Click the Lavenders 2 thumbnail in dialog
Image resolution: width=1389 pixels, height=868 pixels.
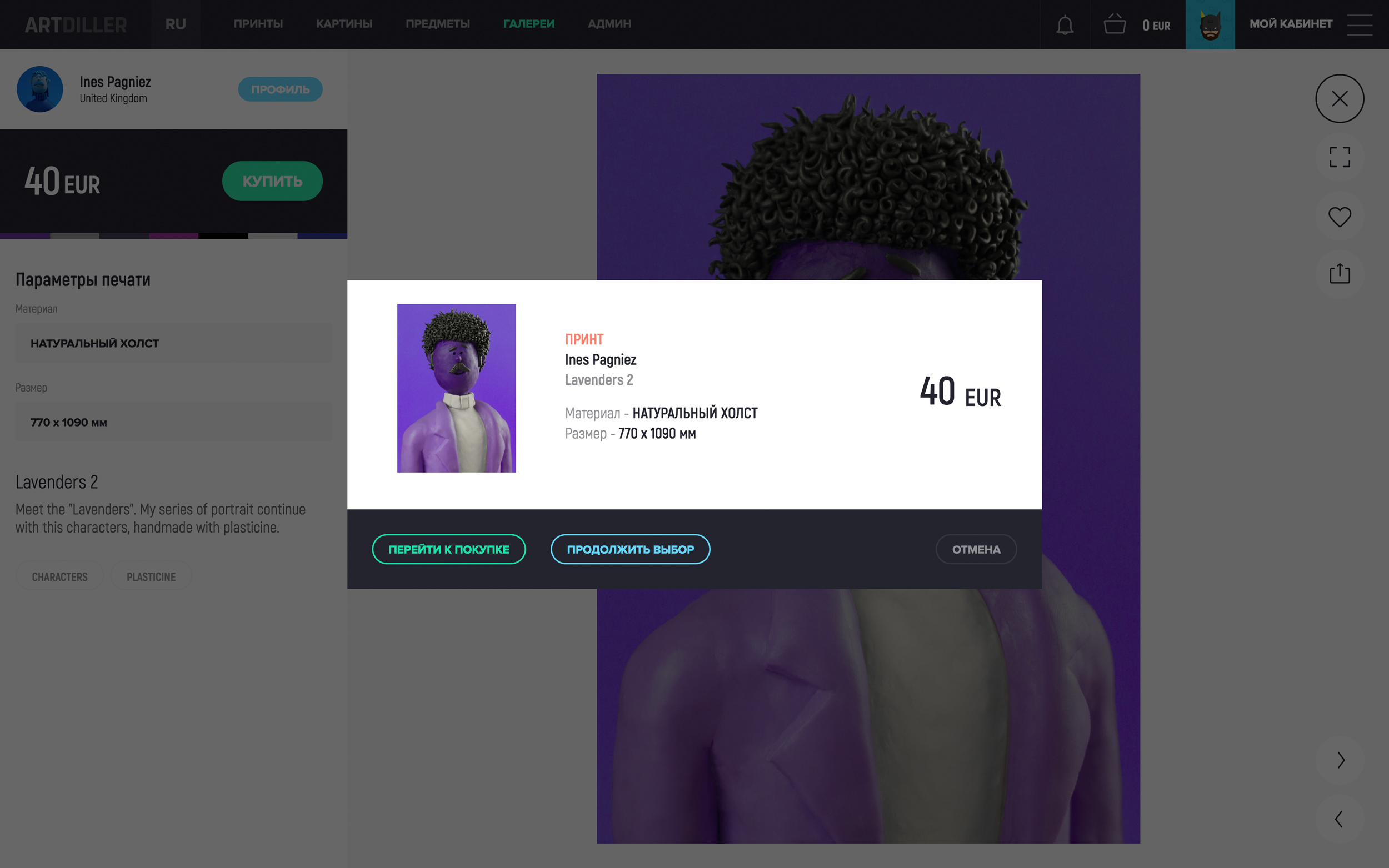pyautogui.click(x=457, y=388)
